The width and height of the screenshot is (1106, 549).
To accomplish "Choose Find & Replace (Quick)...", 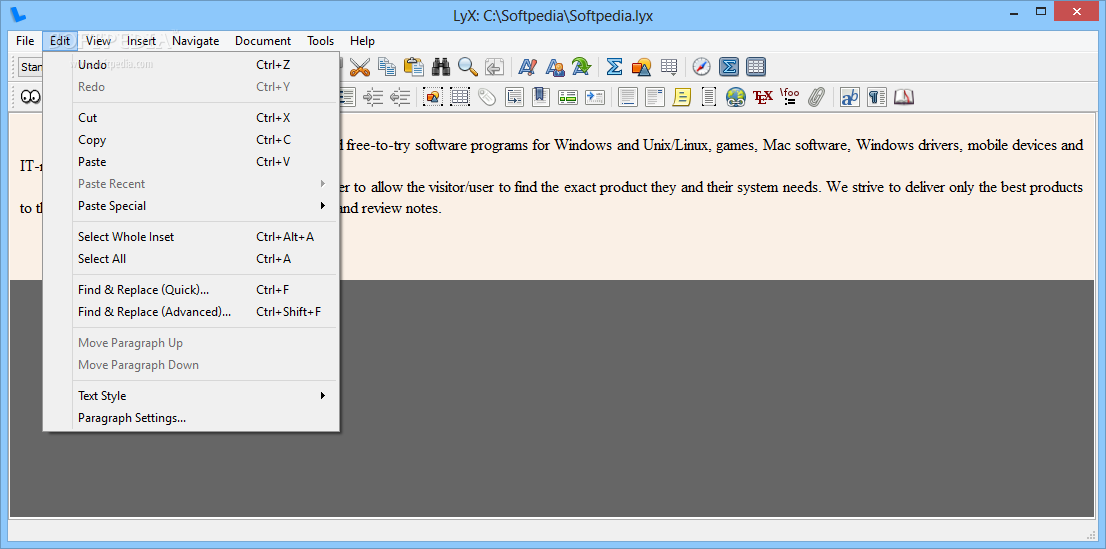I will 191,290.
